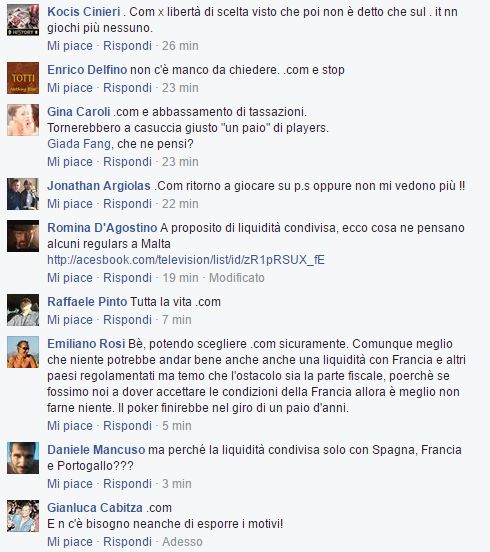Open Romina D'Agostino's avatar
The height and width of the screenshot is (552, 490).
(23, 236)
